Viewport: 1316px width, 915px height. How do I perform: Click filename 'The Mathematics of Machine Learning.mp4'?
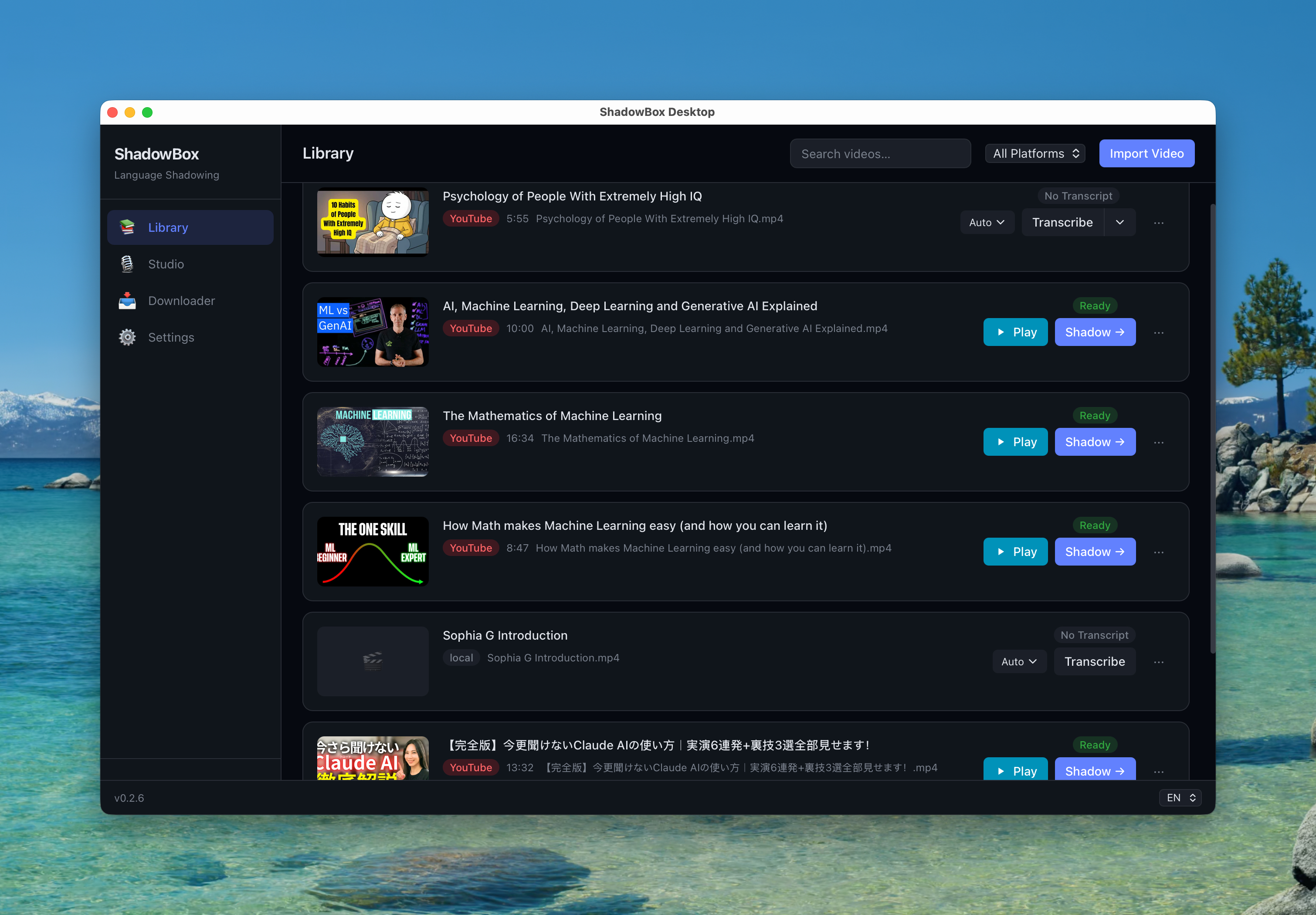(x=648, y=438)
